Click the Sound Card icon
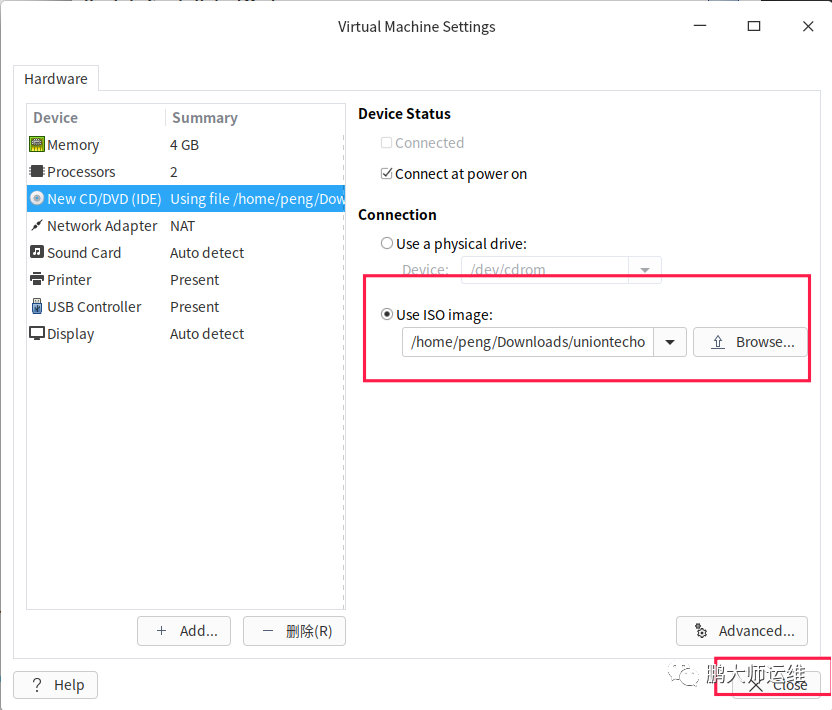The height and width of the screenshot is (710, 832). tap(37, 253)
